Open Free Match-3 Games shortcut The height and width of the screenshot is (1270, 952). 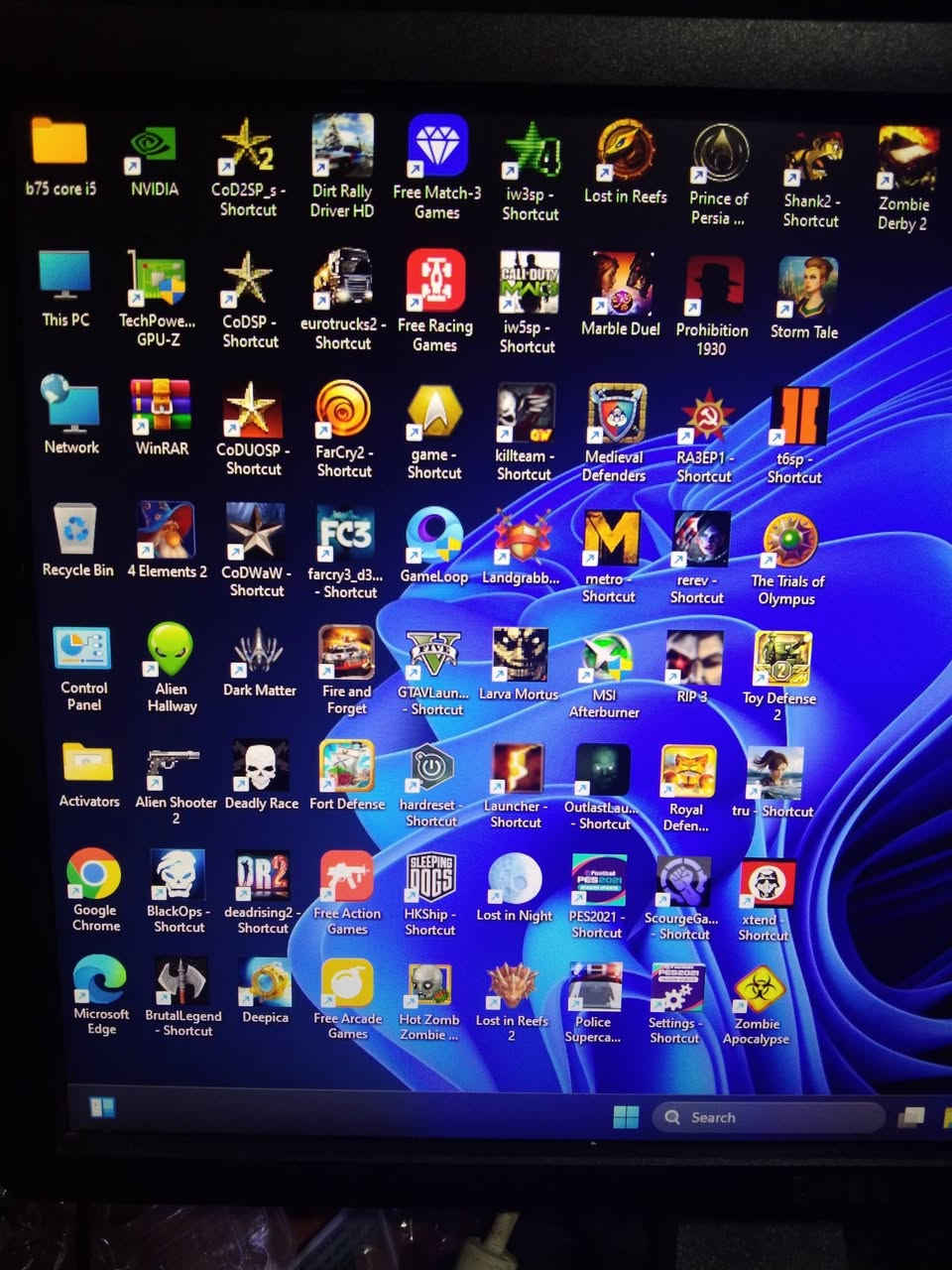tap(437, 146)
